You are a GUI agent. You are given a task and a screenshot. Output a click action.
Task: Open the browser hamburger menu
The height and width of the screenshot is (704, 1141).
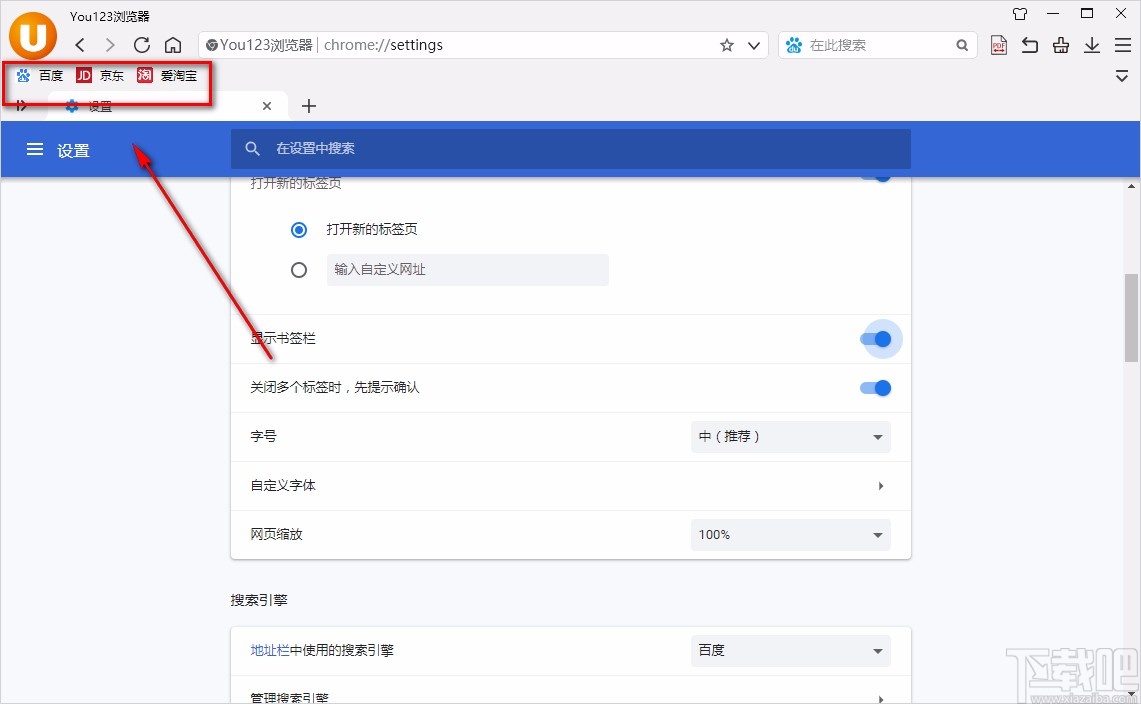1122,45
